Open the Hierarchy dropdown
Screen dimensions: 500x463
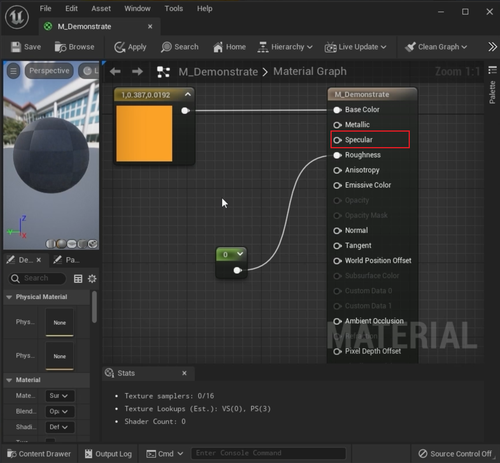point(285,47)
